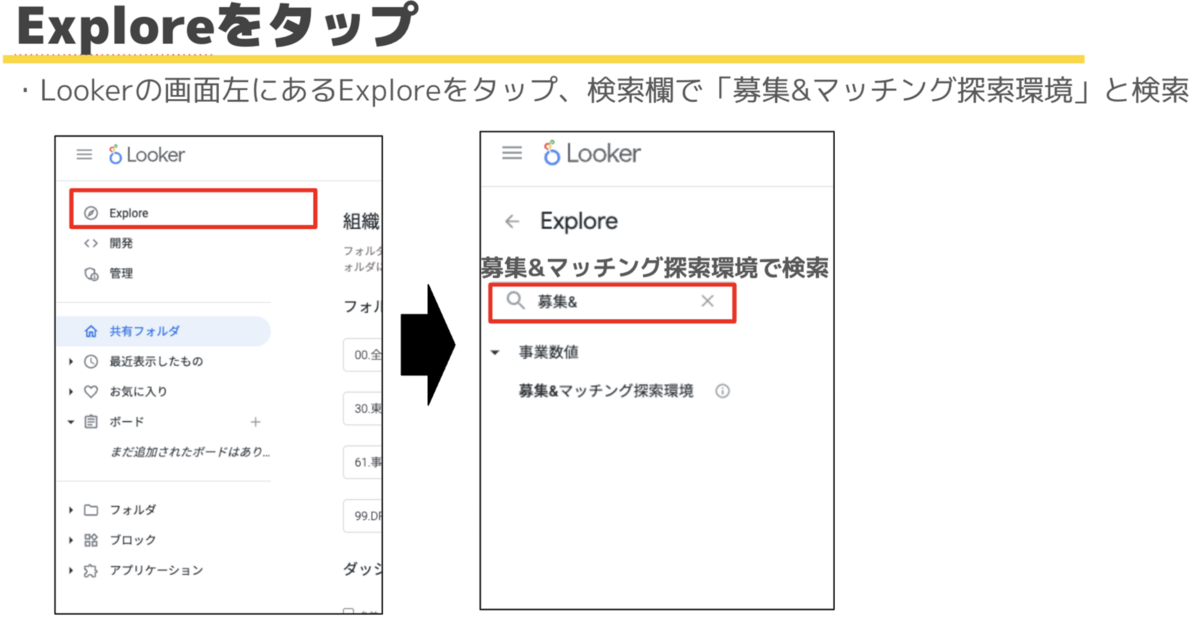This screenshot has height=619, width=1200.
Task: Click the home icon beside 共有フォルダ
Action: click(x=91, y=331)
